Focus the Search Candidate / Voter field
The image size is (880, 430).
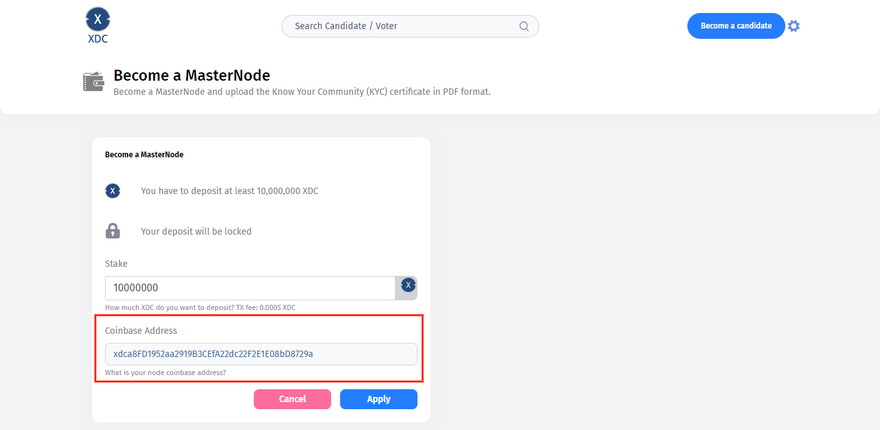[x=400, y=26]
